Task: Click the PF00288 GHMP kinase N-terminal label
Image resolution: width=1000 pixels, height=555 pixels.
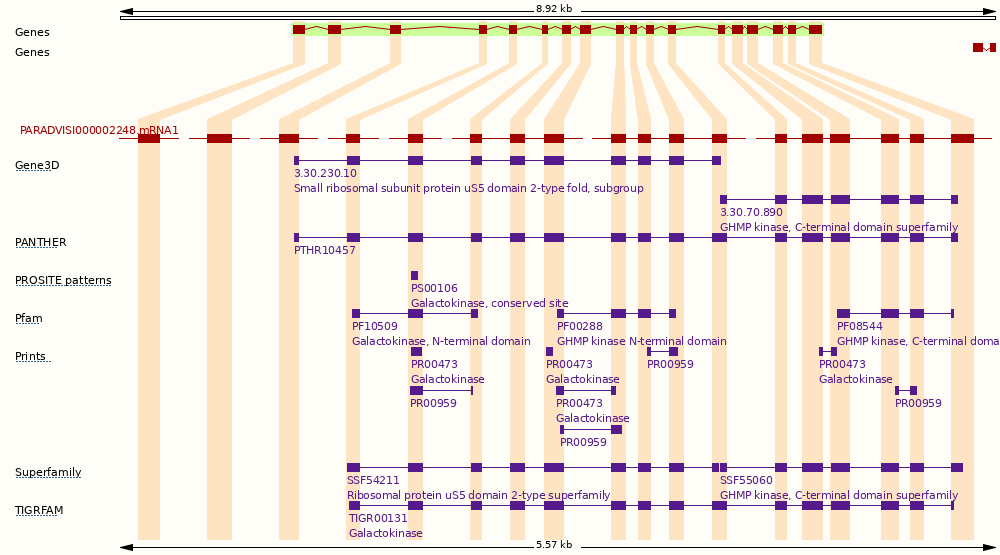Action: click(x=579, y=326)
